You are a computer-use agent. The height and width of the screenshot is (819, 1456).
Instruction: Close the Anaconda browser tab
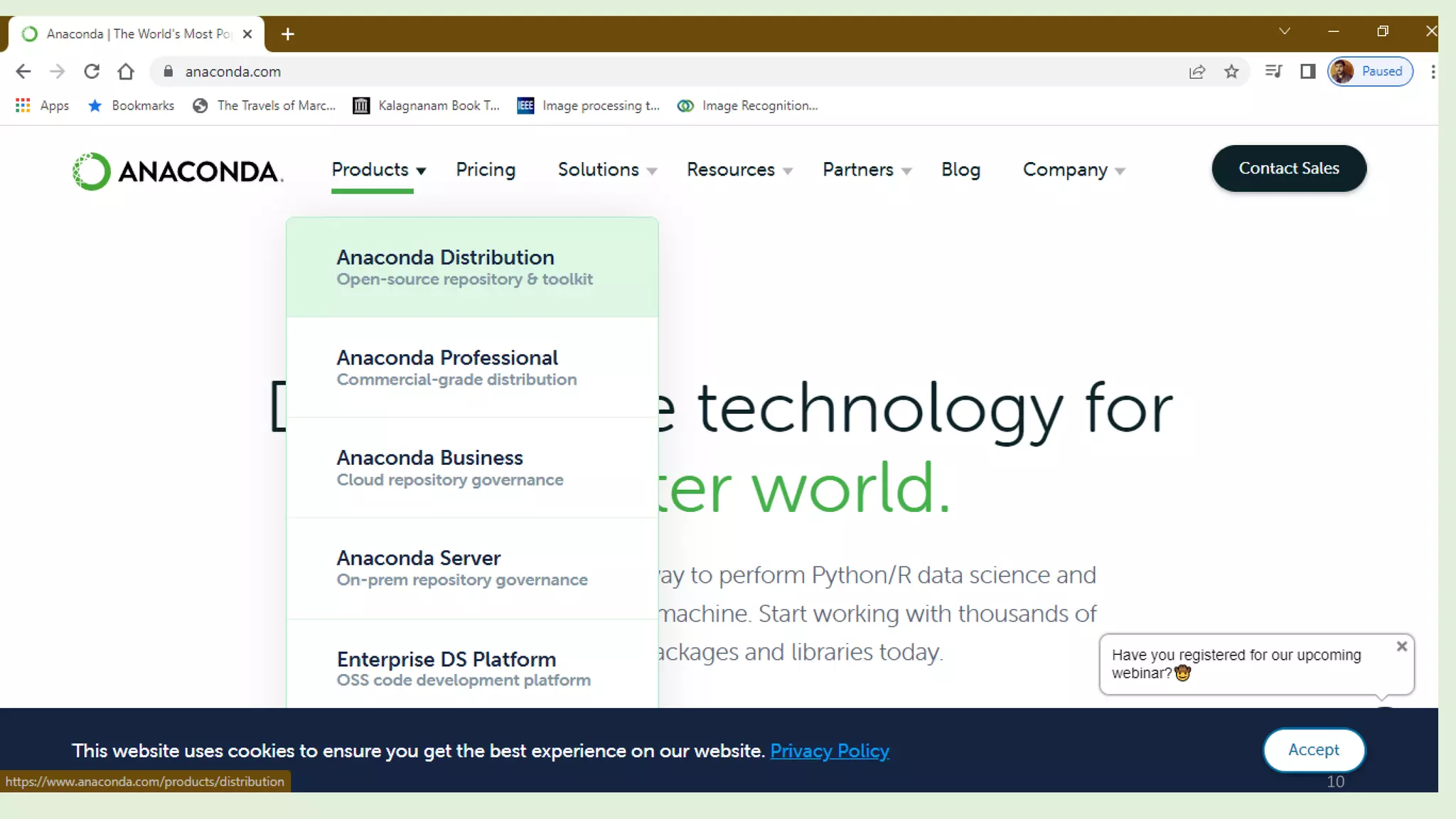[247, 33]
